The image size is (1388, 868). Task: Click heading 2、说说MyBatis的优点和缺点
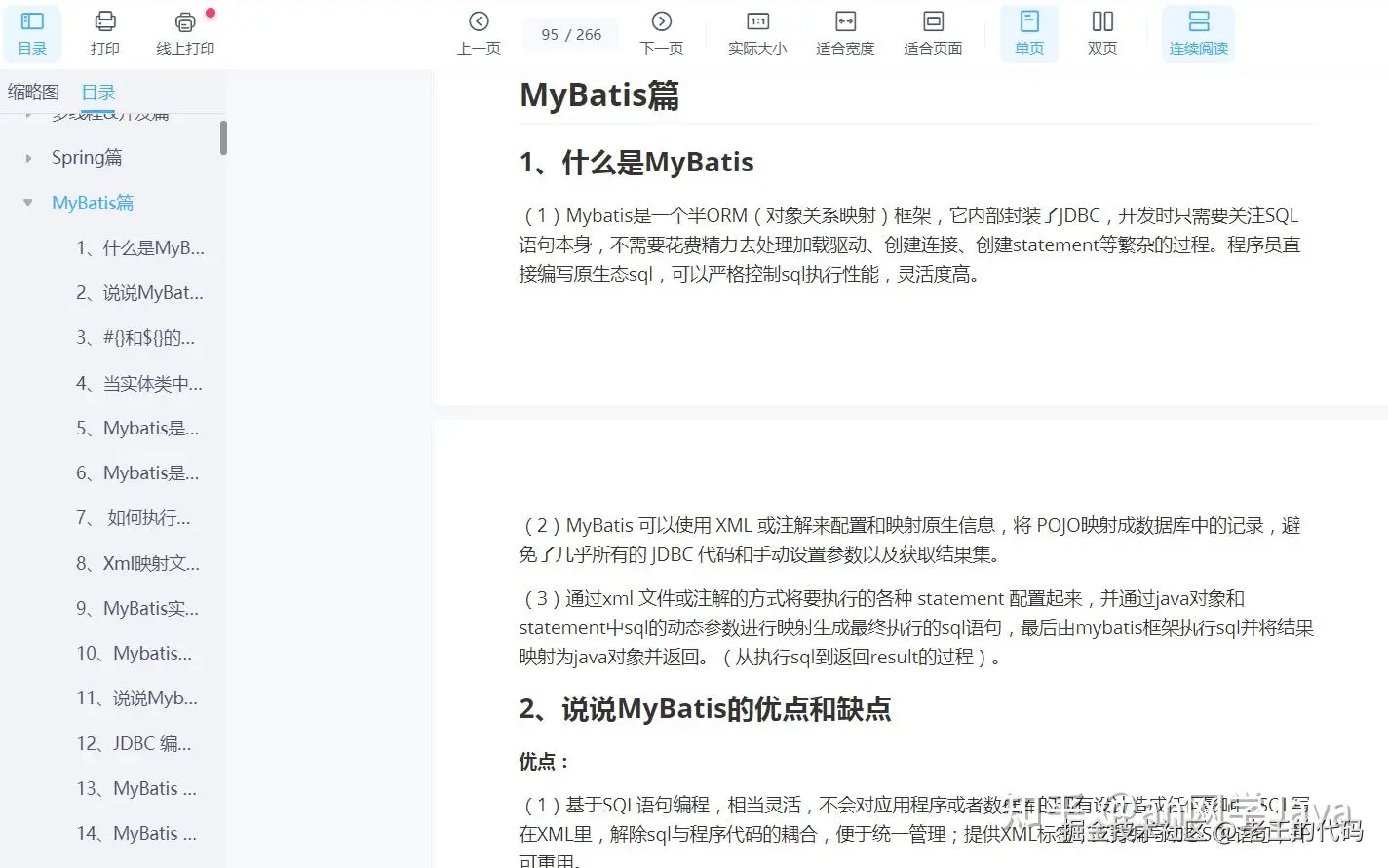click(705, 708)
